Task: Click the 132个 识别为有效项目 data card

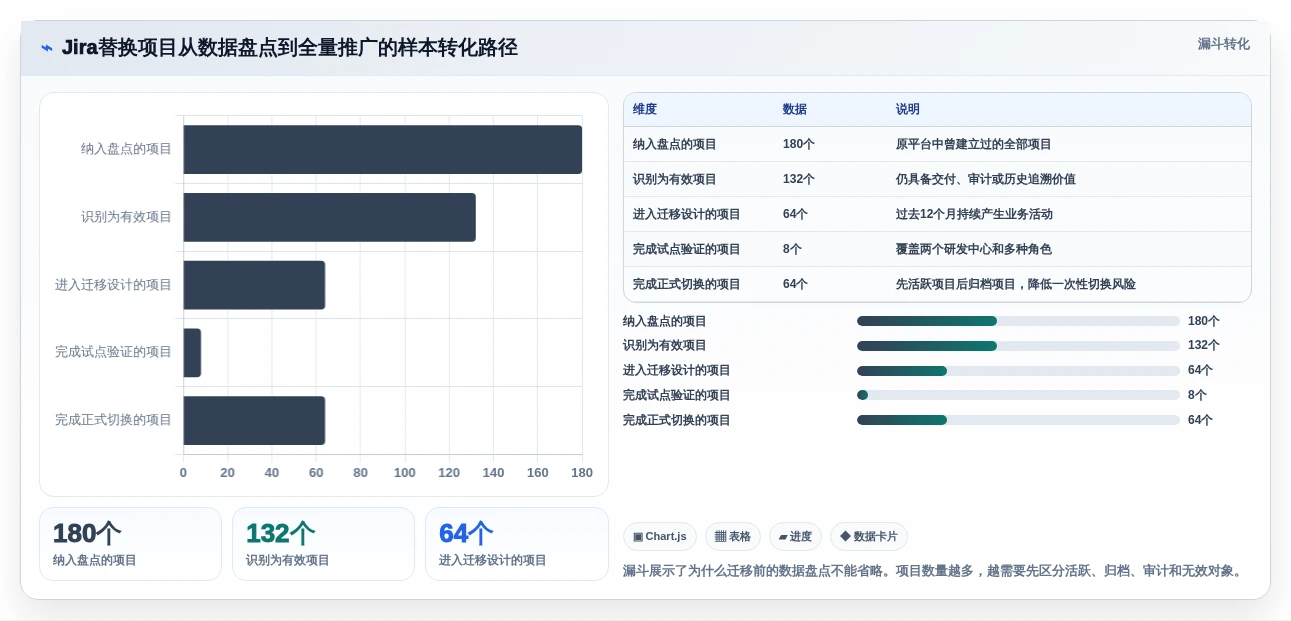Action: (323, 544)
